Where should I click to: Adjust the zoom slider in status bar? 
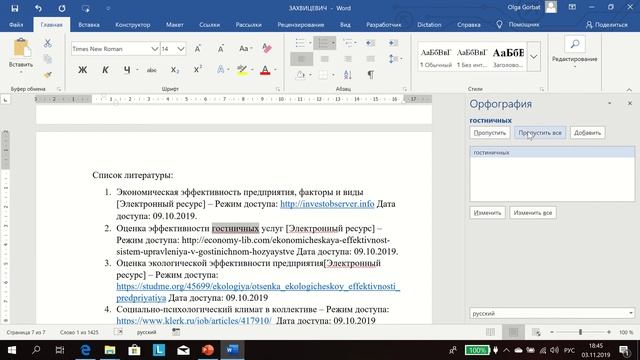pyautogui.click(x=580, y=332)
